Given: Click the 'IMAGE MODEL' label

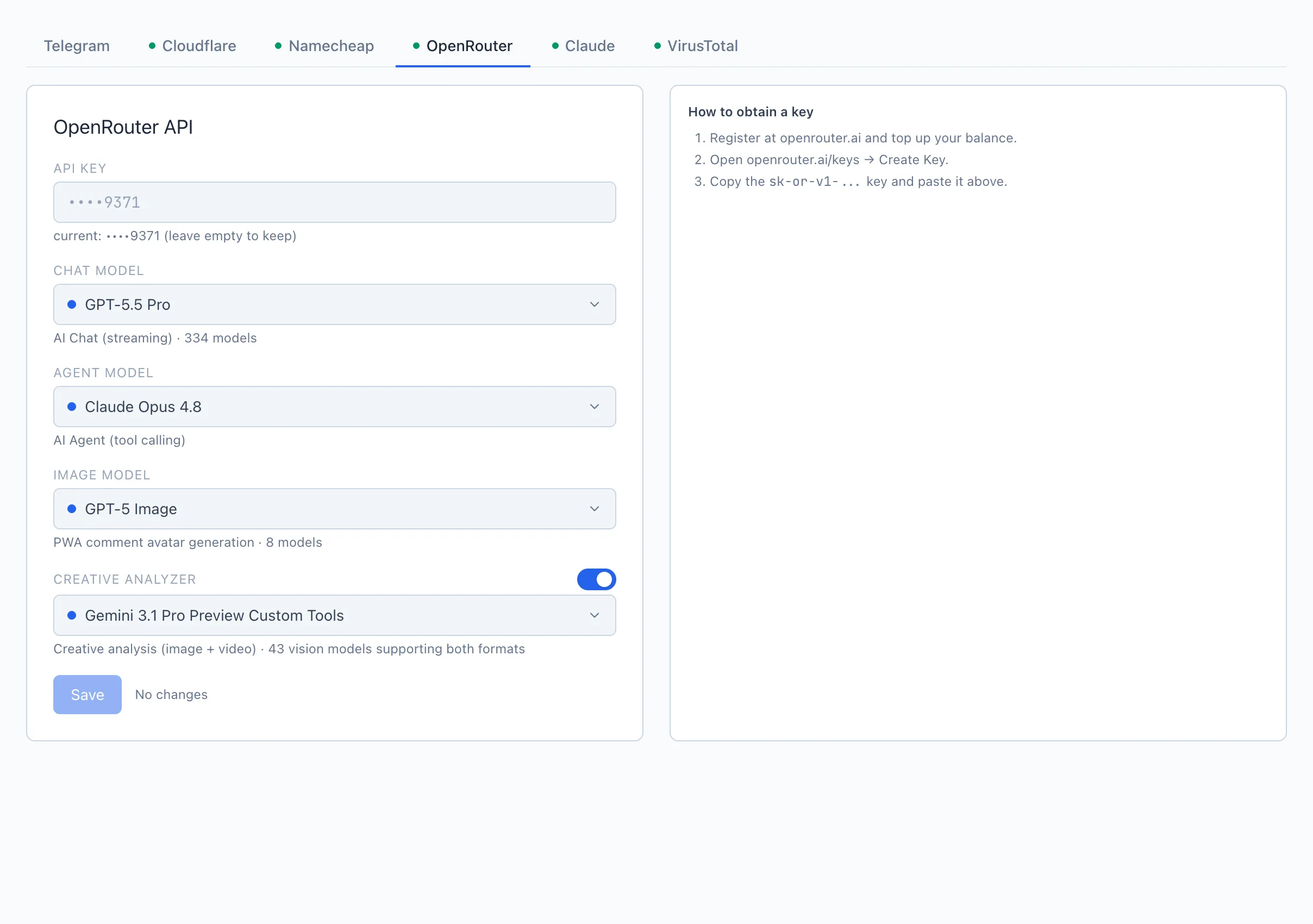Looking at the screenshot, I should (x=102, y=476).
